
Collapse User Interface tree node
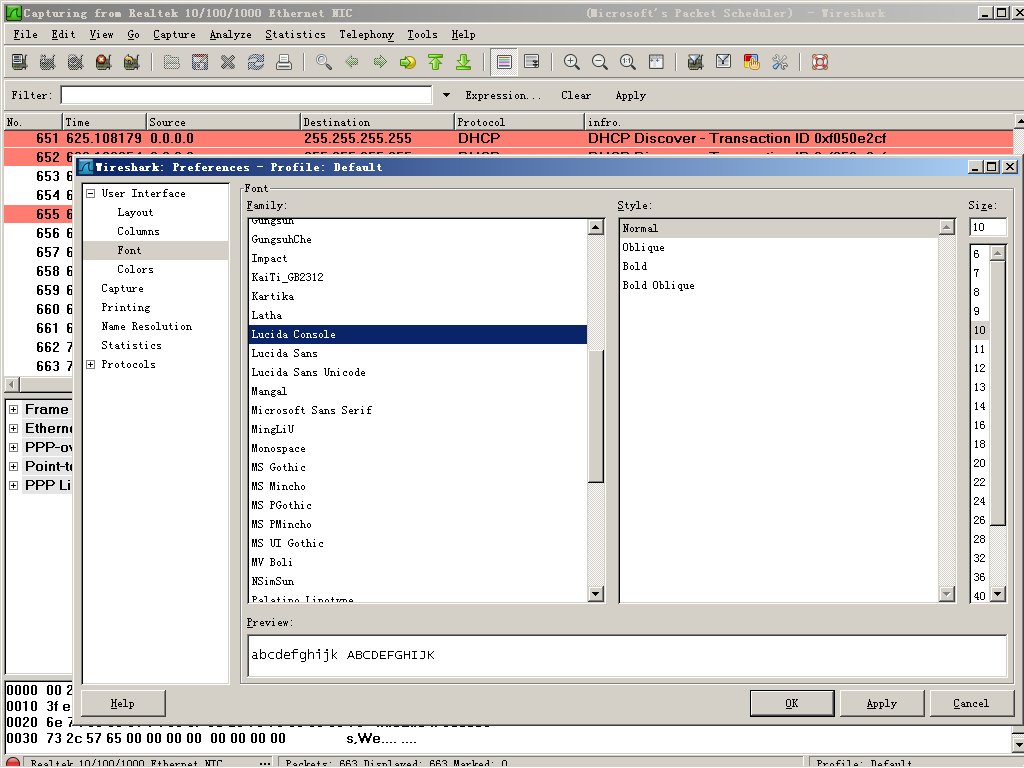pos(91,193)
